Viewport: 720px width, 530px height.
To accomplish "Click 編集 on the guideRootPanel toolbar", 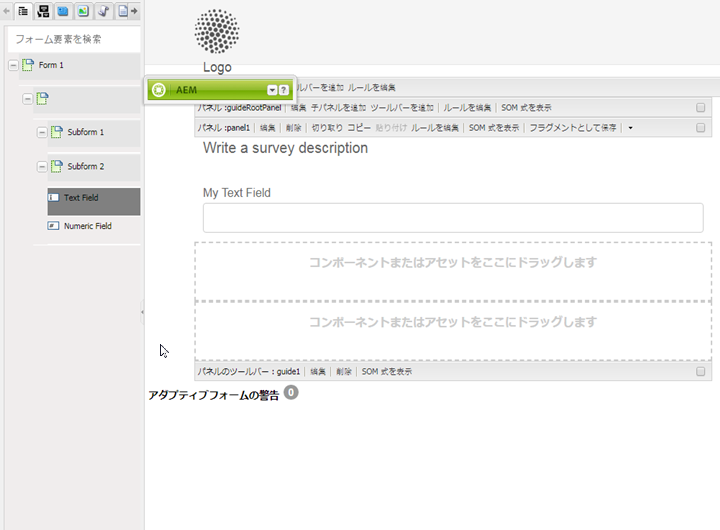I will [x=298, y=107].
